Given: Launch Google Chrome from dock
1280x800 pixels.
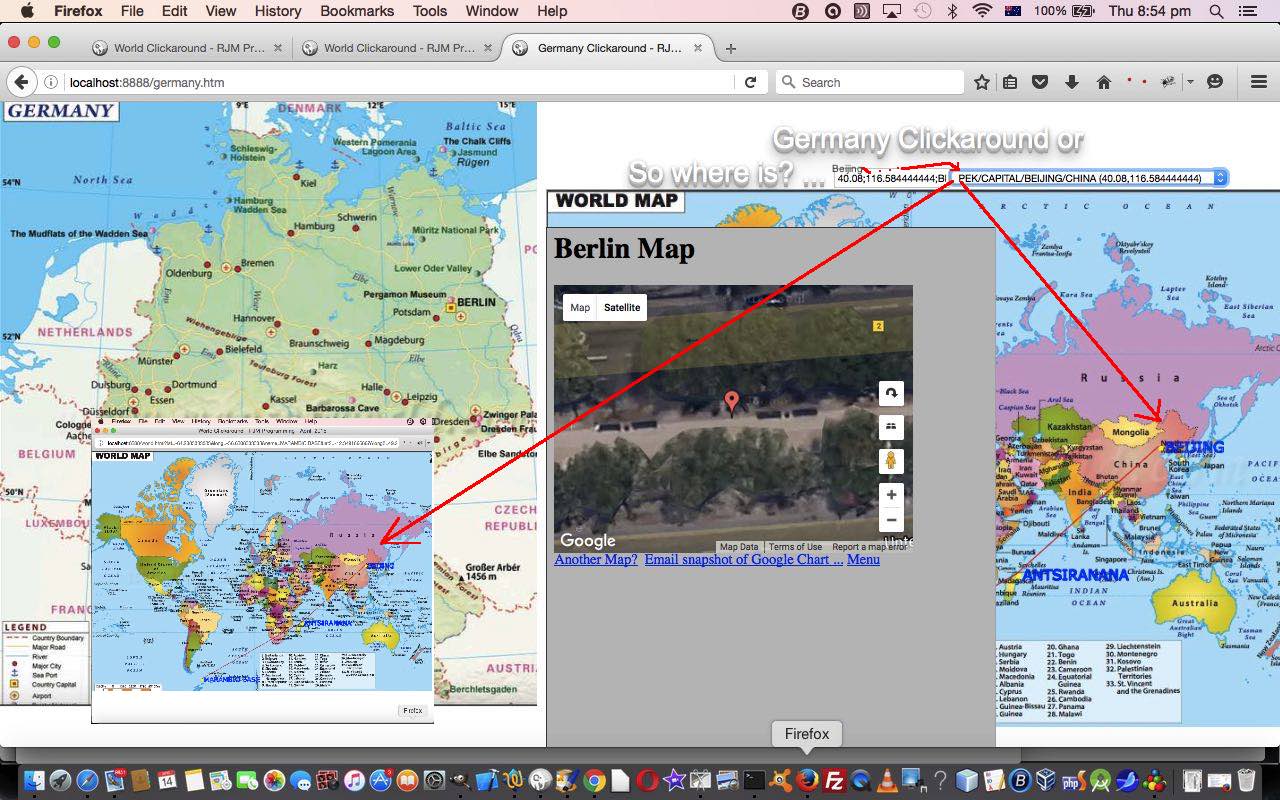Looking at the screenshot, I should [595, 780].
